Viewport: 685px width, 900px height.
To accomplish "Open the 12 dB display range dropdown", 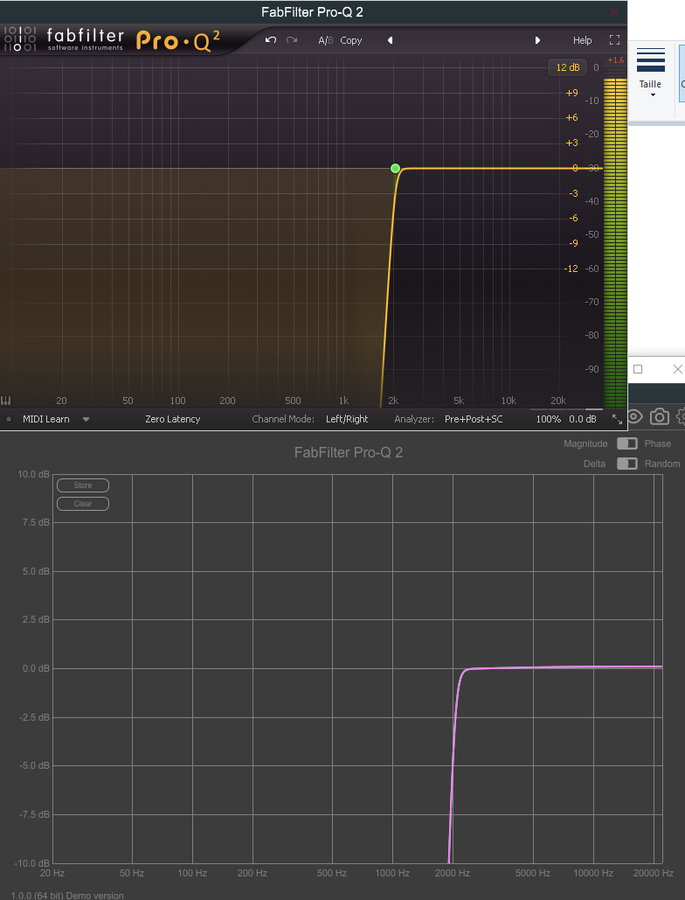I will [567, 67].
